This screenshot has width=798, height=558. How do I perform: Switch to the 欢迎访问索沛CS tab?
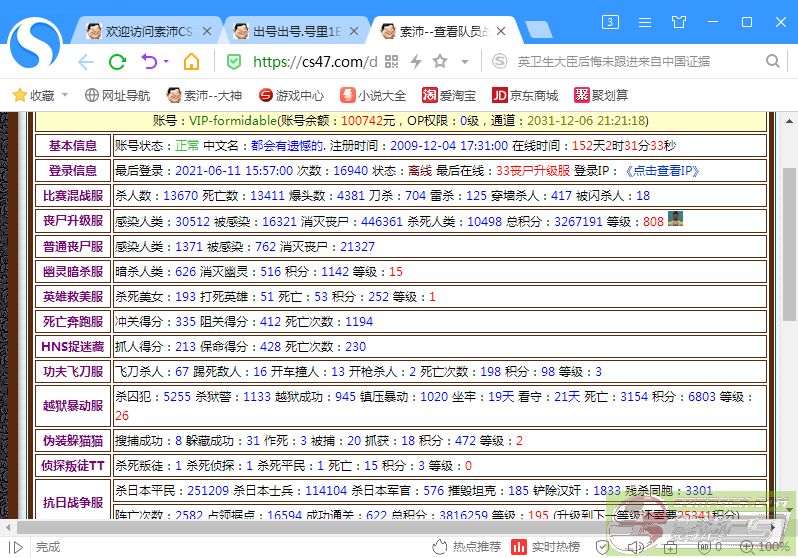[x=140, y=31]
